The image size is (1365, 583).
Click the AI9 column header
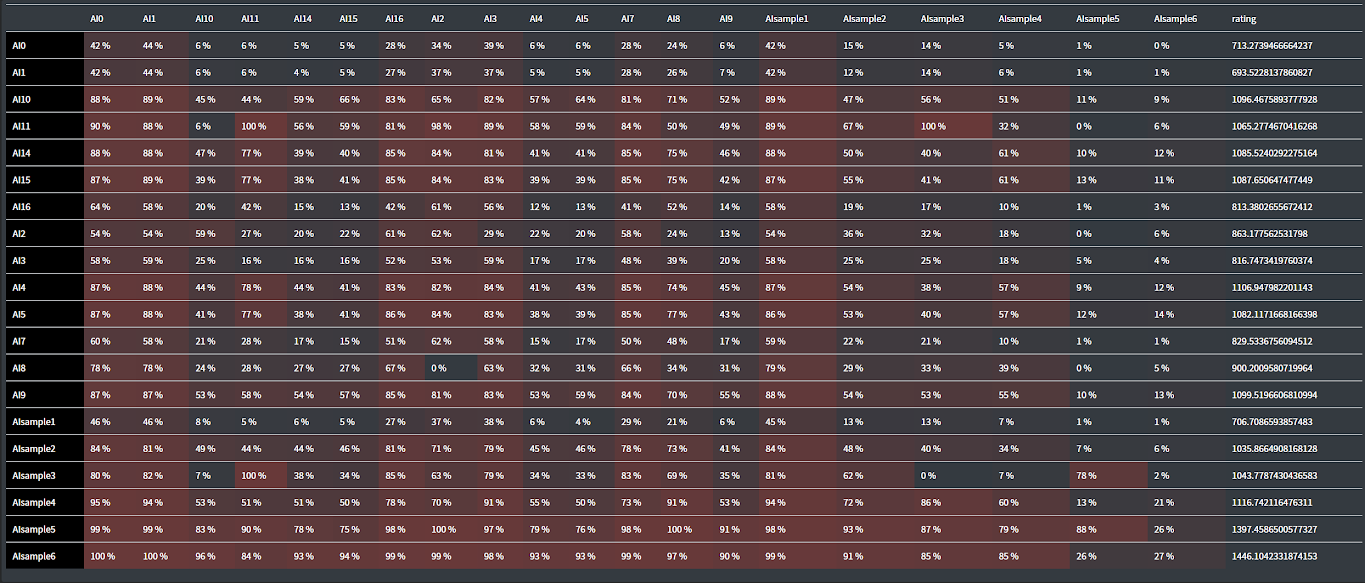(727, 19)
